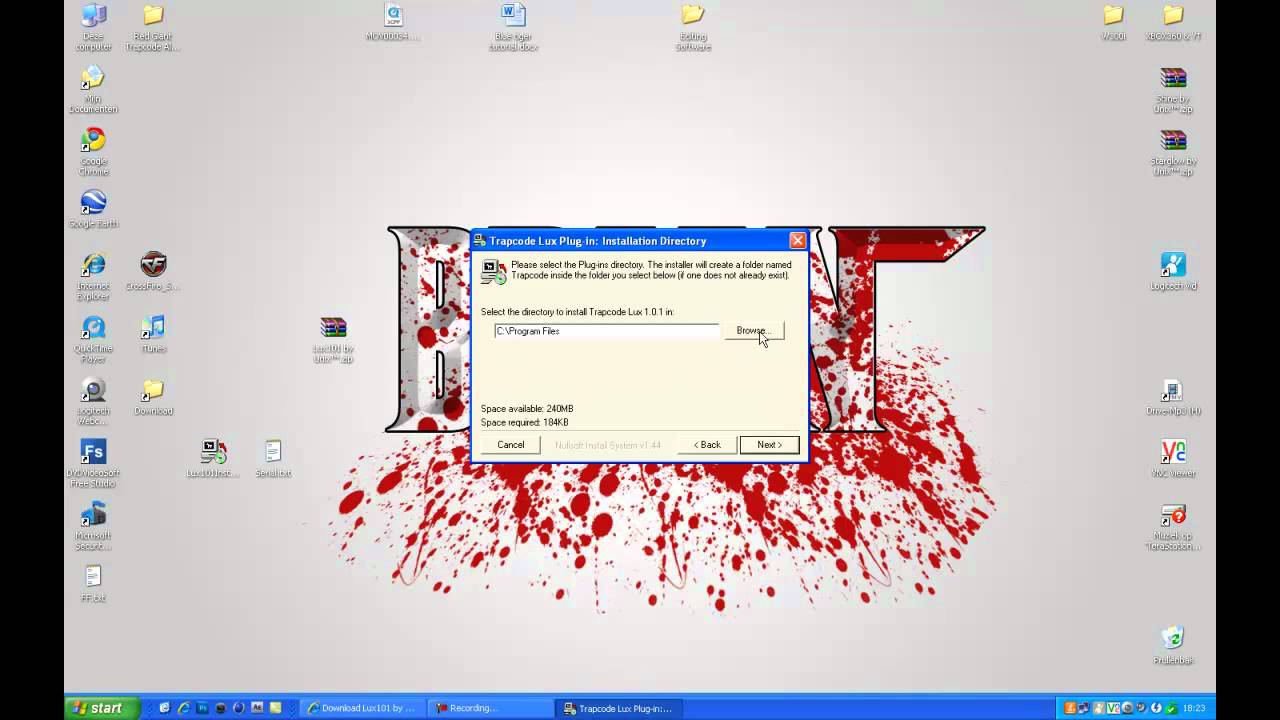Select the Logitech Webcam desktop icon
The height and width of the screenshot is (720, 1280).
pos(93,401)
